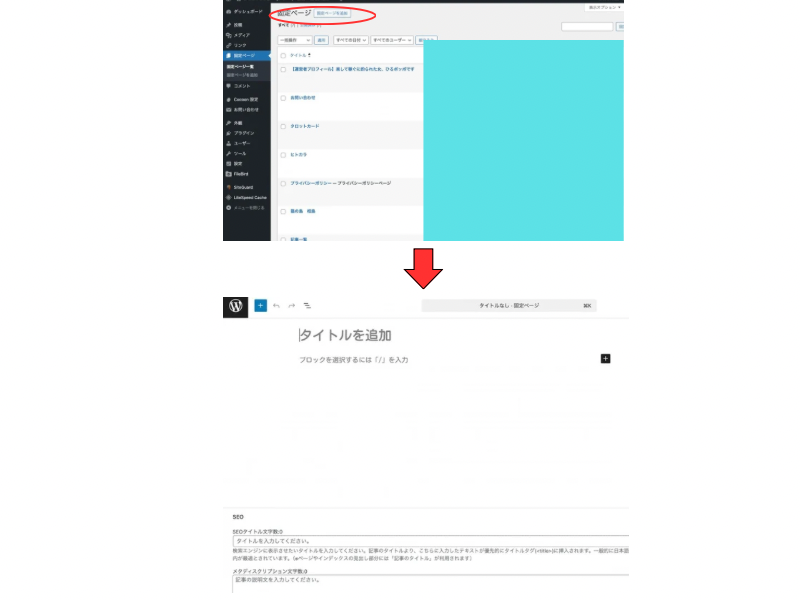Open LiteSpeed Cache in the sidebar
Image resolution: width=800 pixels, height=600 pixels.
(246, 197)
